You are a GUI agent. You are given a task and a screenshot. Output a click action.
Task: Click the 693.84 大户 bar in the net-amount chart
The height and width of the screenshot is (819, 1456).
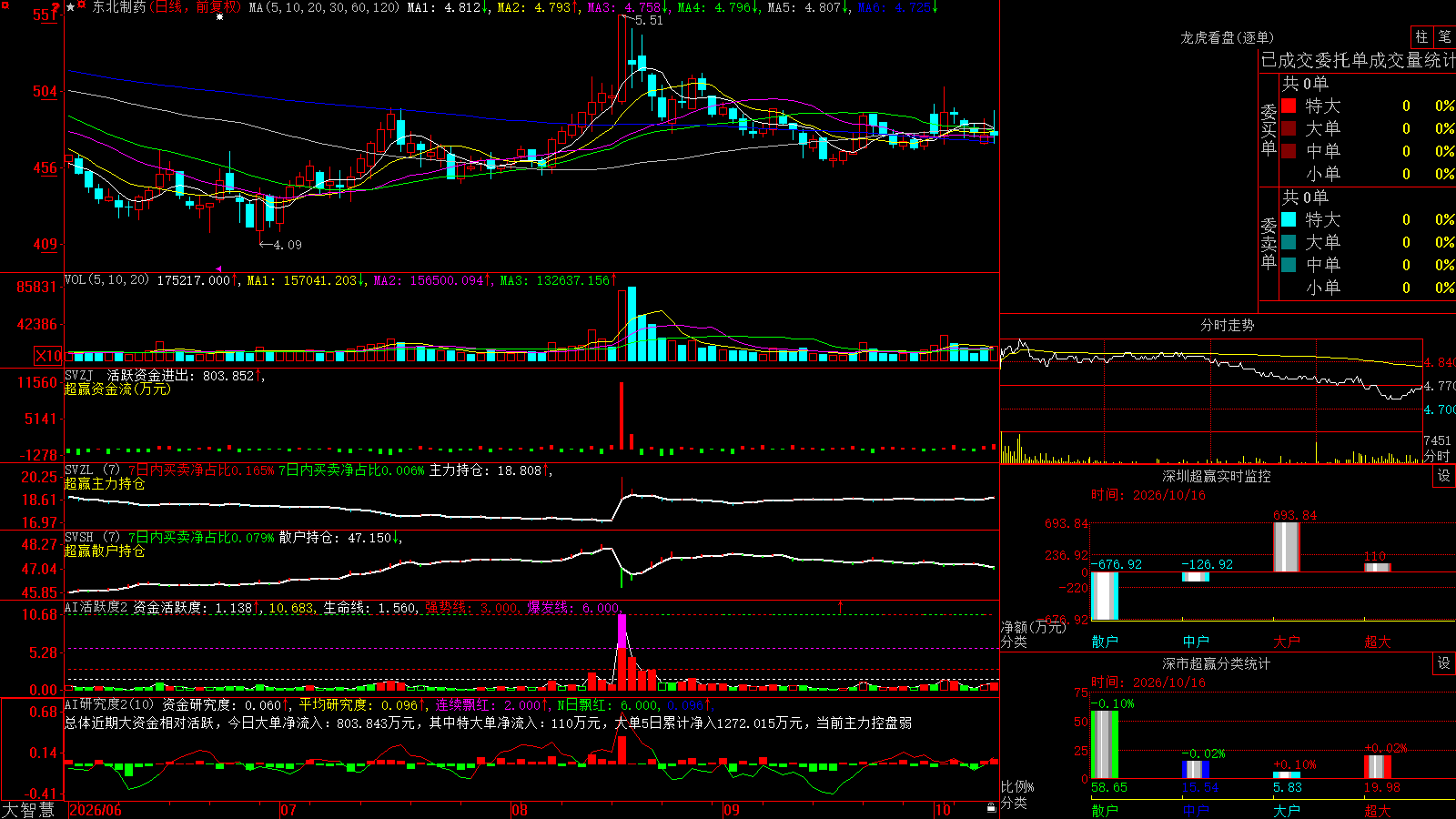coord(1287,547)
